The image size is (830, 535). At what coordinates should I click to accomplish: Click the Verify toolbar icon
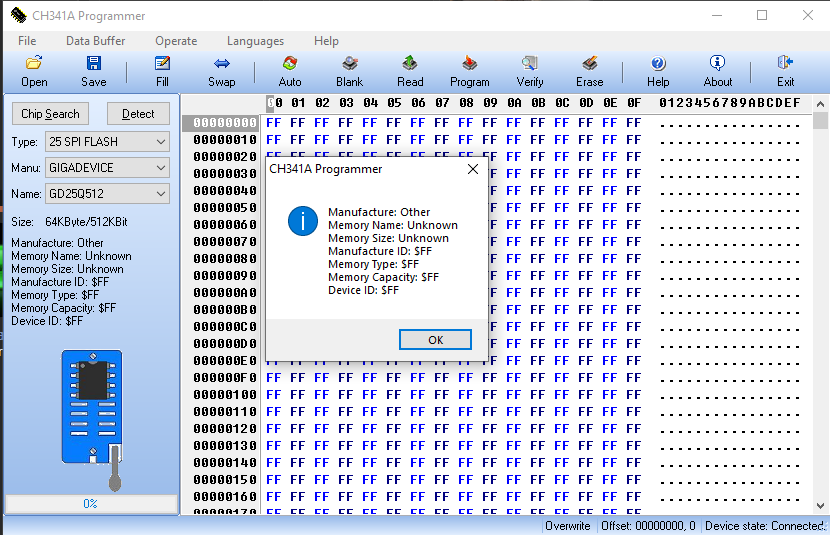point(529,64)
